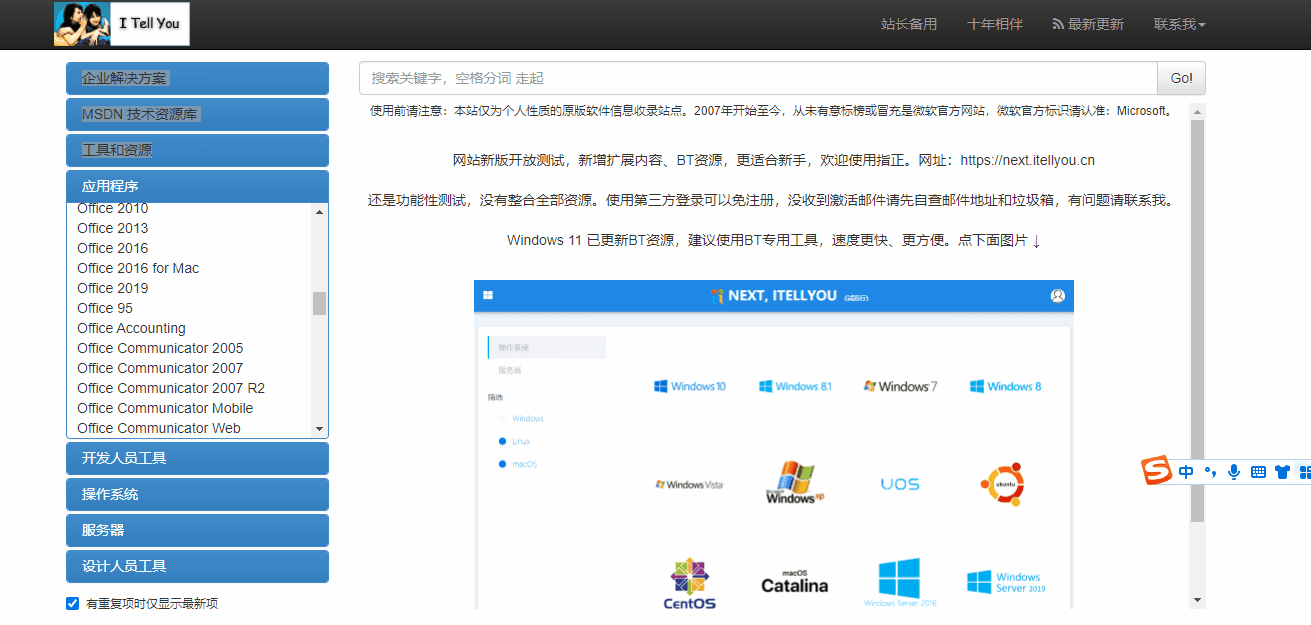Image resolution: width=1311 pixels, height=625 pixels.
Task: Click the application list scroll-down arrow
Action: [x=319, y=429]
